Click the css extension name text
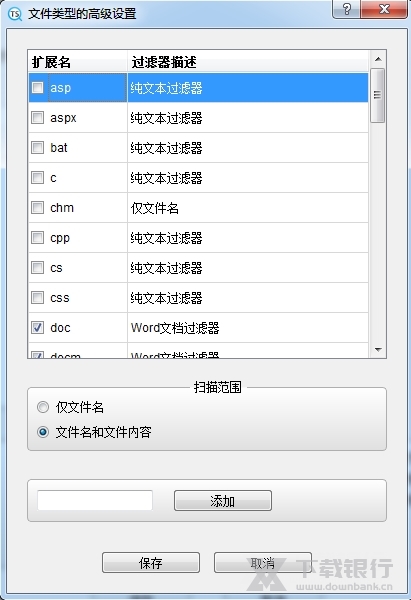 (x=60, y=298)
